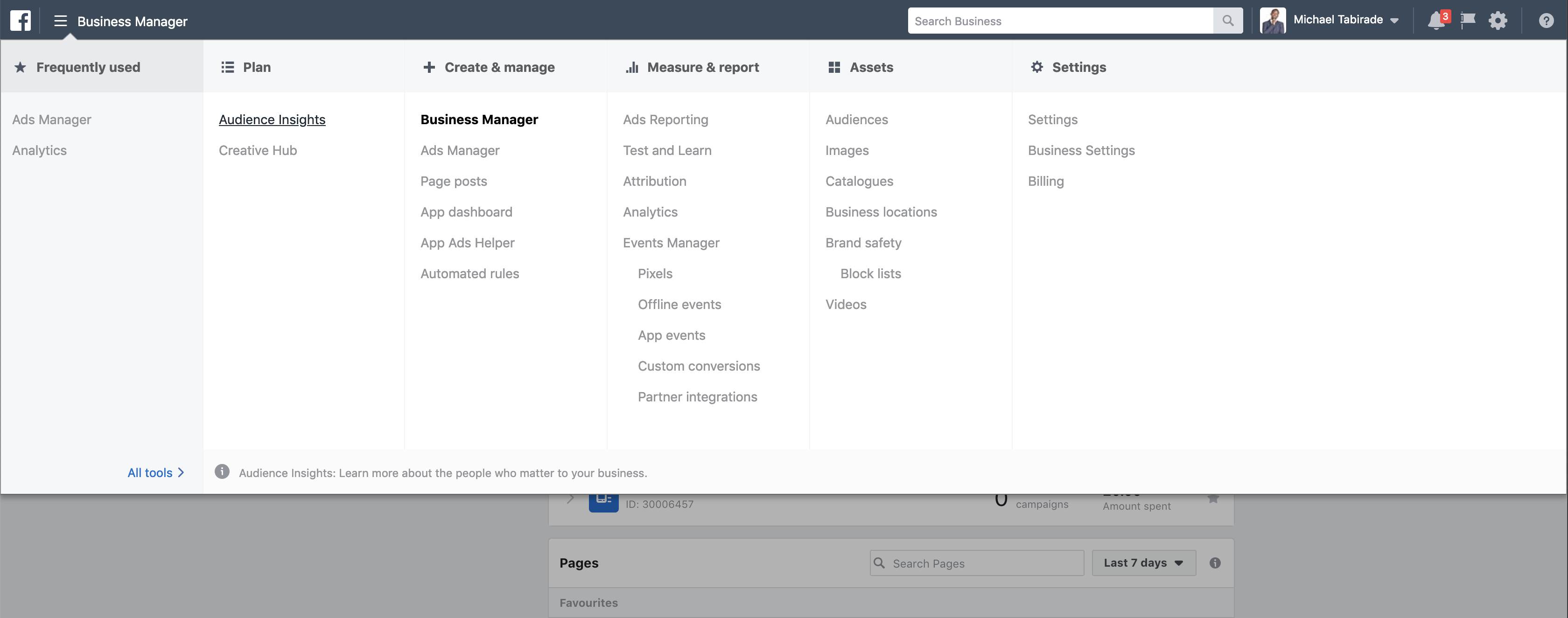Select Analytics under Measure & report

(x=650, y=211)
